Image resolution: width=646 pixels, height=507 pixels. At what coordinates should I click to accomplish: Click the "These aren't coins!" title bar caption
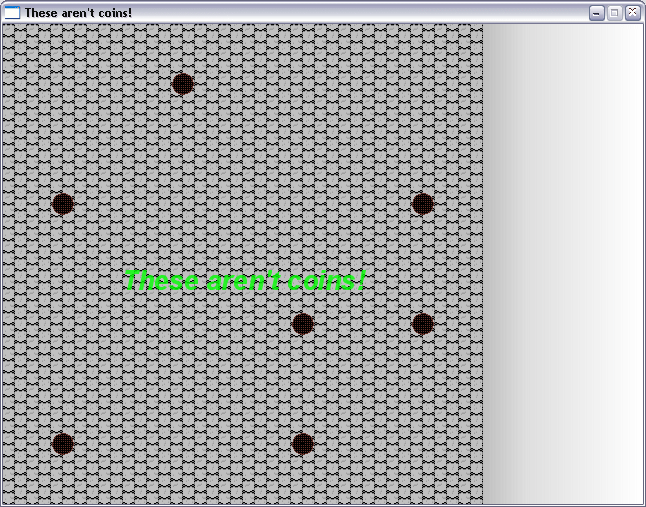(x=78, y=13)
